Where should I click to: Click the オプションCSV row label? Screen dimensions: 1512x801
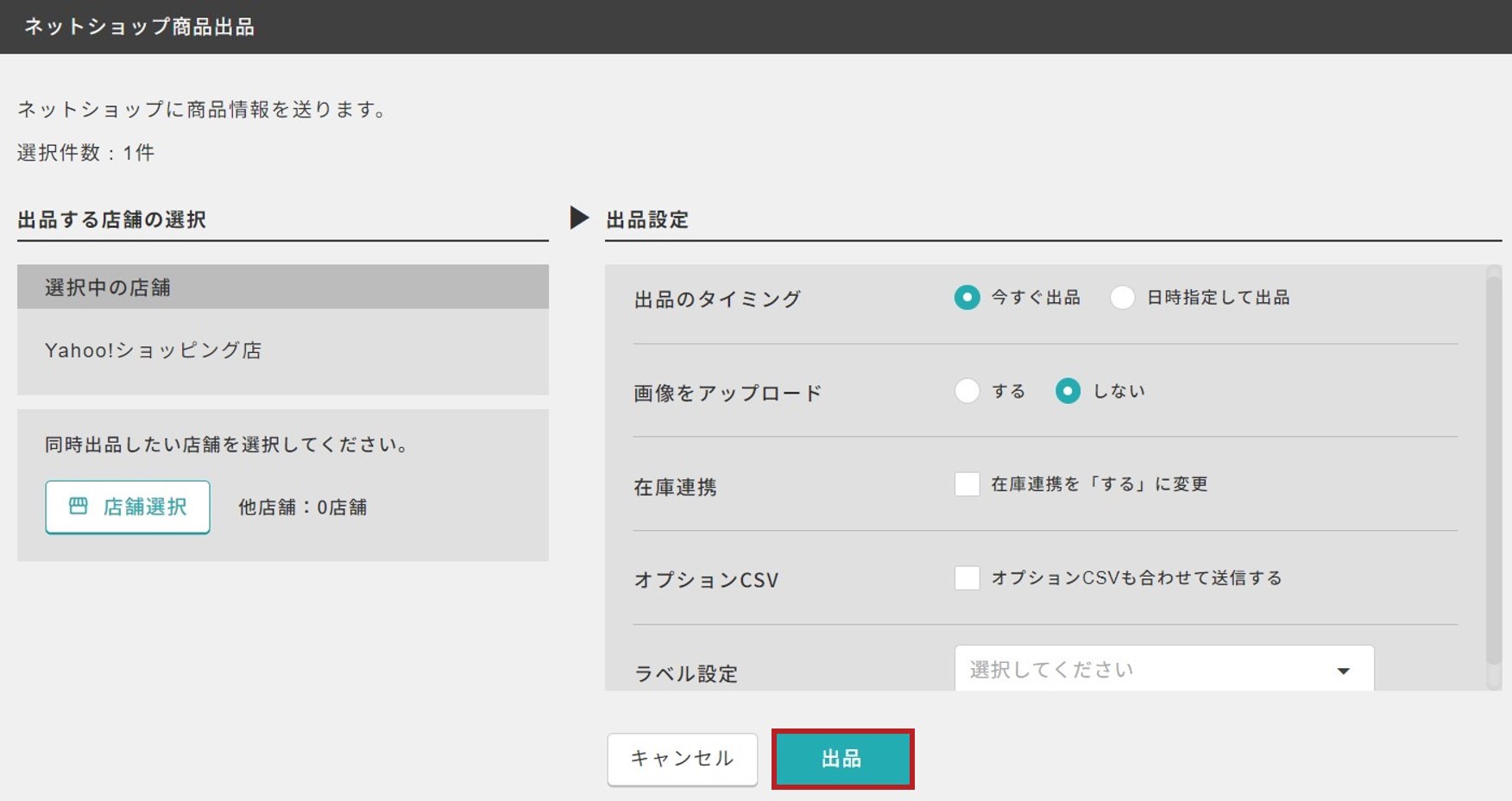click(706, 580)
